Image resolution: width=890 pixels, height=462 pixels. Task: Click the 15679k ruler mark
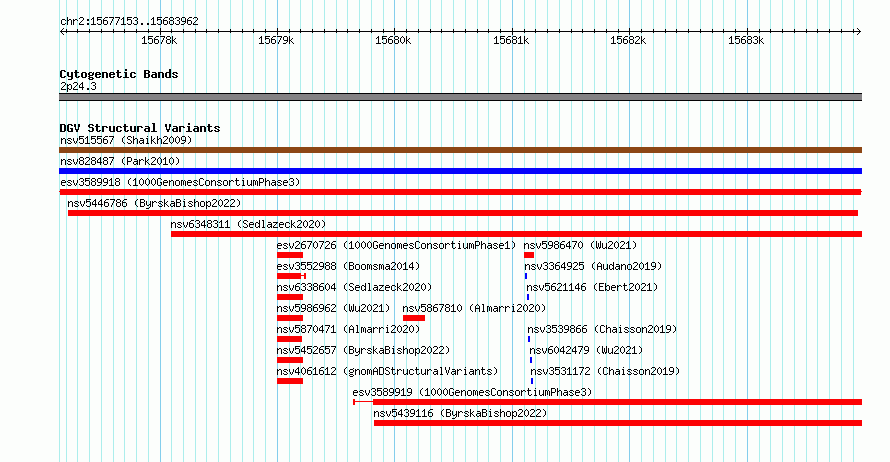click(x=276, y=40)
